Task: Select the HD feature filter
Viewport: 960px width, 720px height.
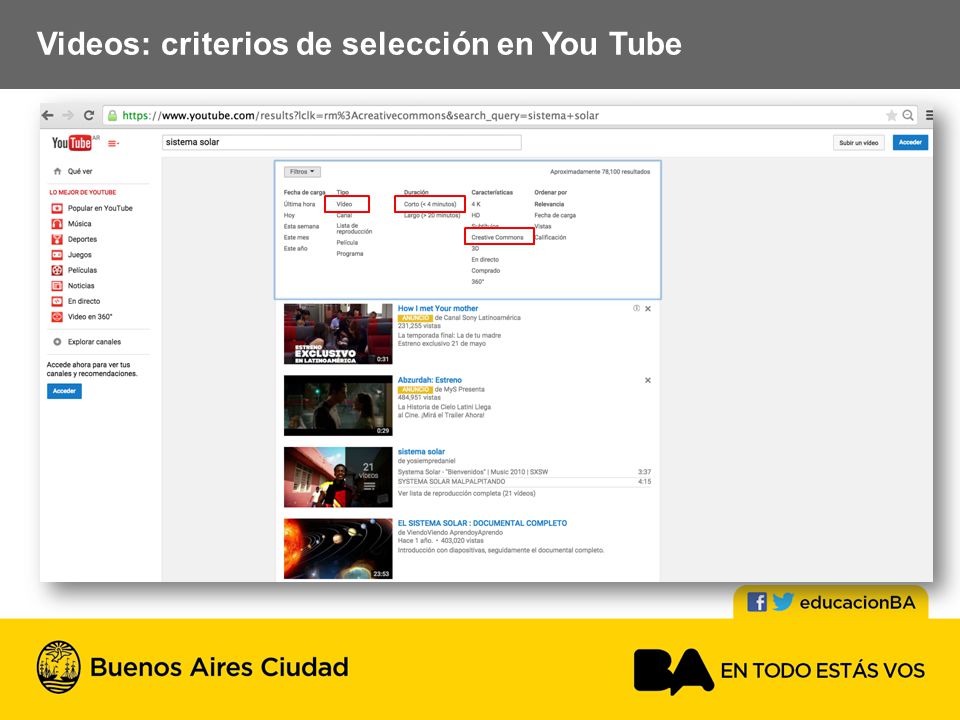Action: point(476,215)
